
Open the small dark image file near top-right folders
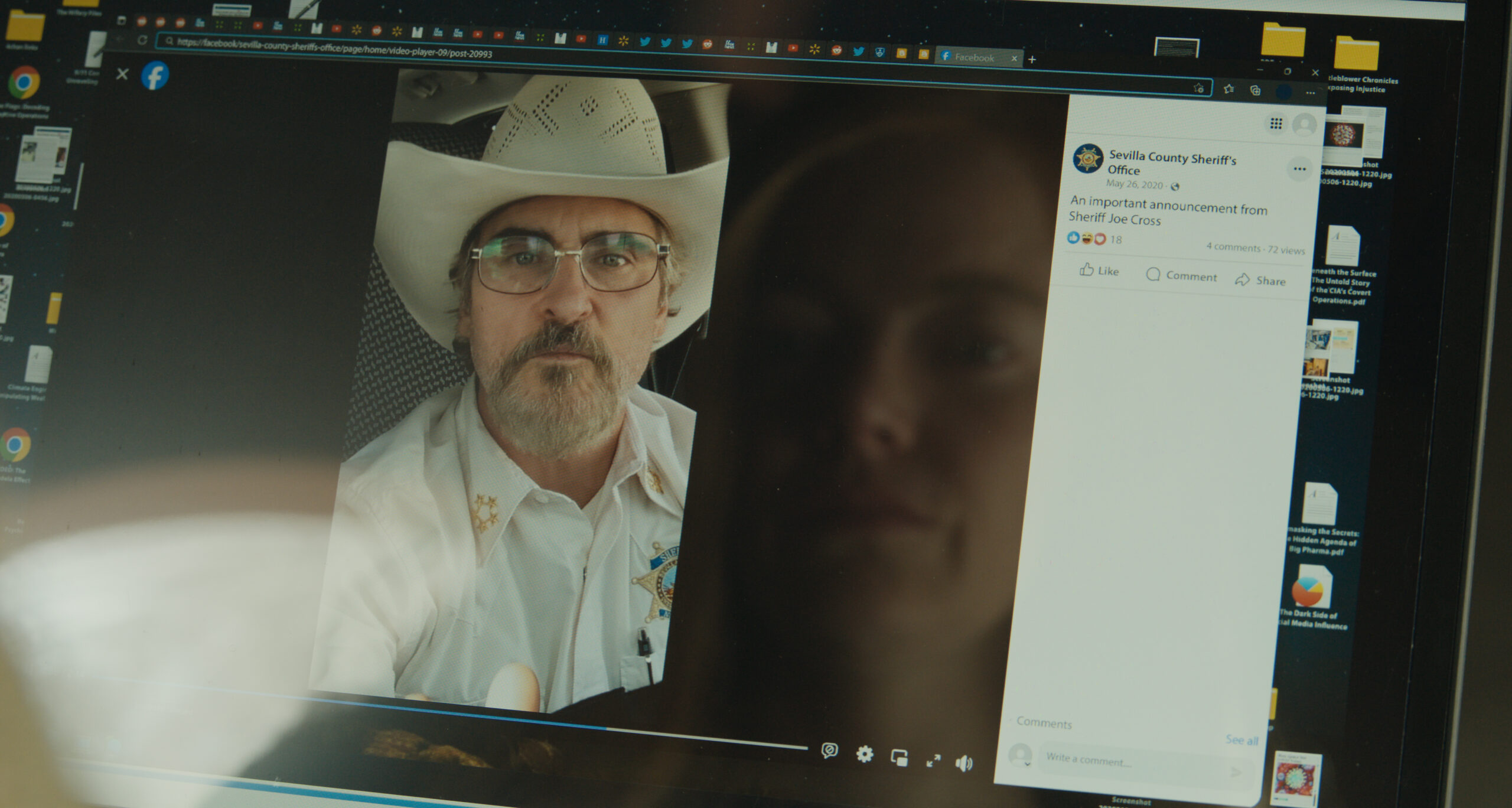coord(1177,47)
